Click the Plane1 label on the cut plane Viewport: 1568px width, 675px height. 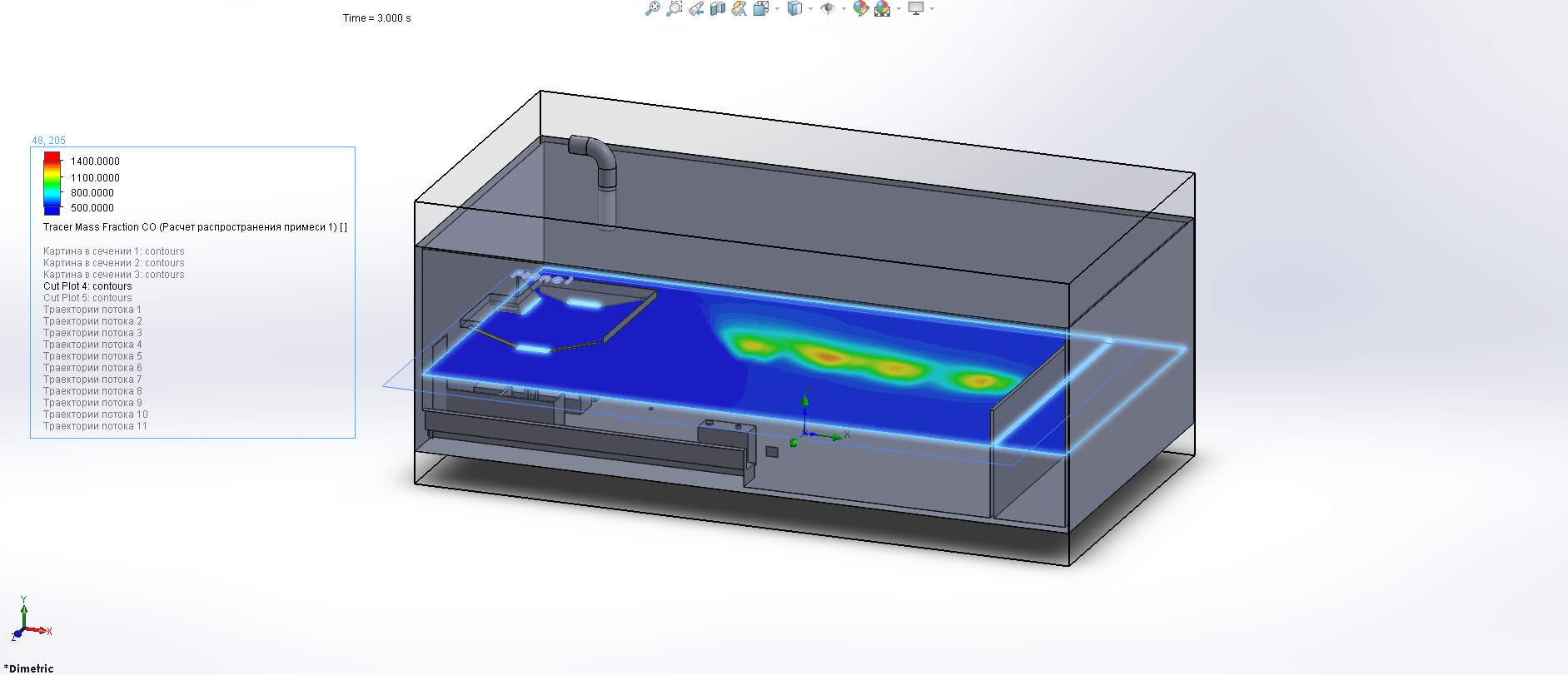(x=541, y=277)
